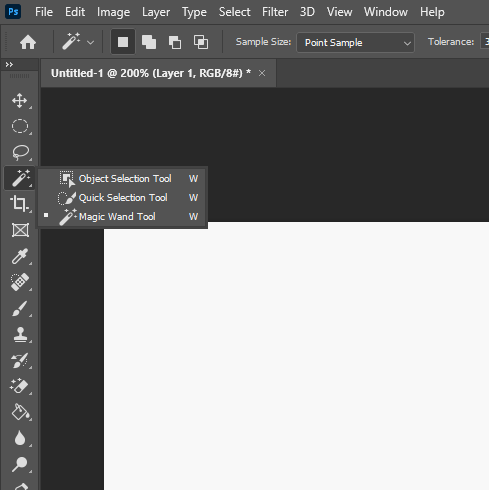Select the Dodge tool
This screenshot has height=490, width=489.
coord(20,464)
